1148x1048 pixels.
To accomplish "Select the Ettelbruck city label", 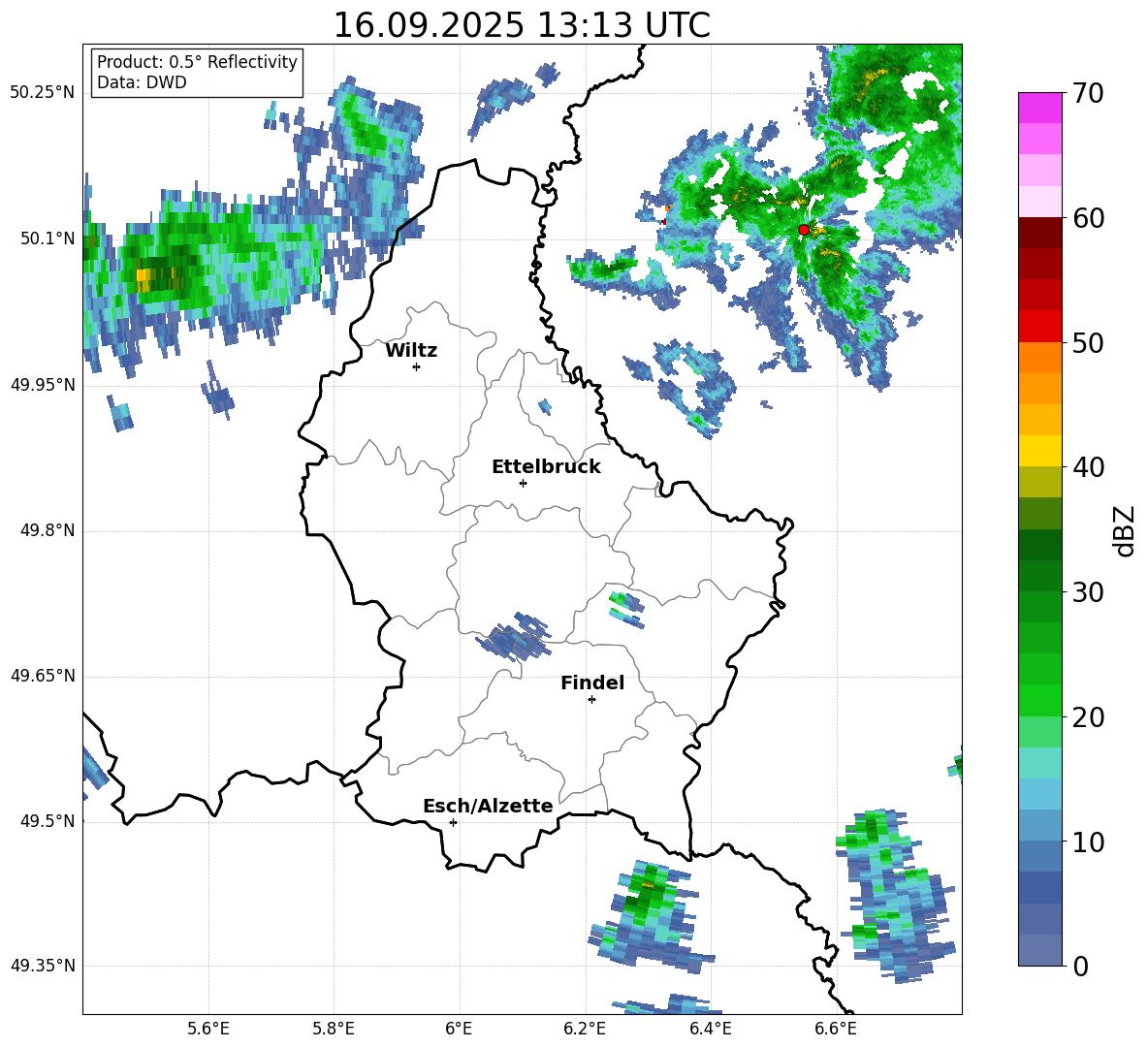I will pyautogui.click(x=546, y=467).
